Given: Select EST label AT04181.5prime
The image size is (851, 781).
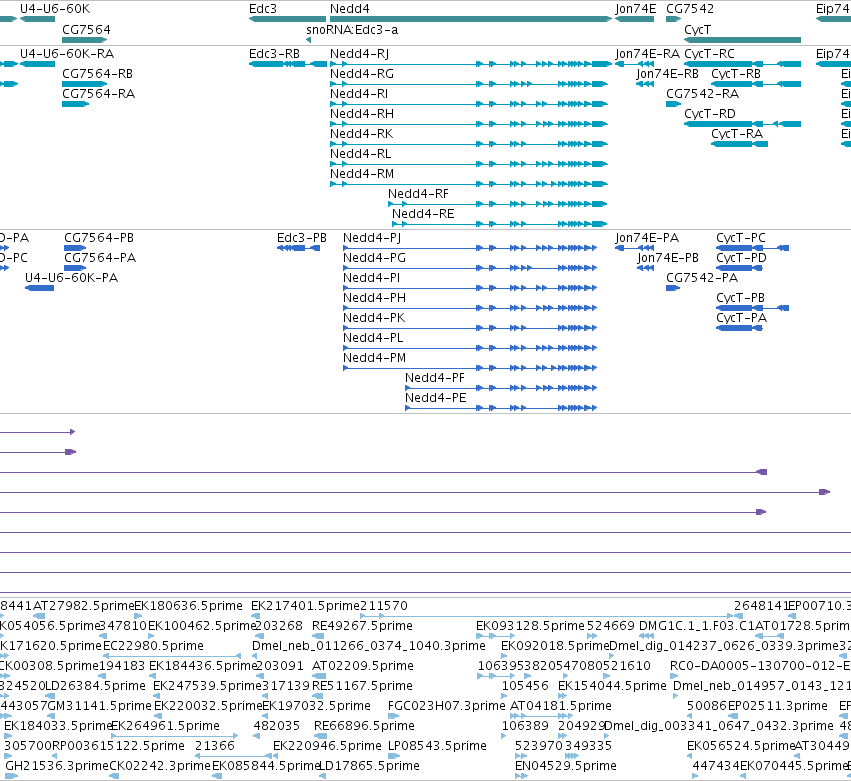Looking at the screenshot, I should [x=561, y=706].
